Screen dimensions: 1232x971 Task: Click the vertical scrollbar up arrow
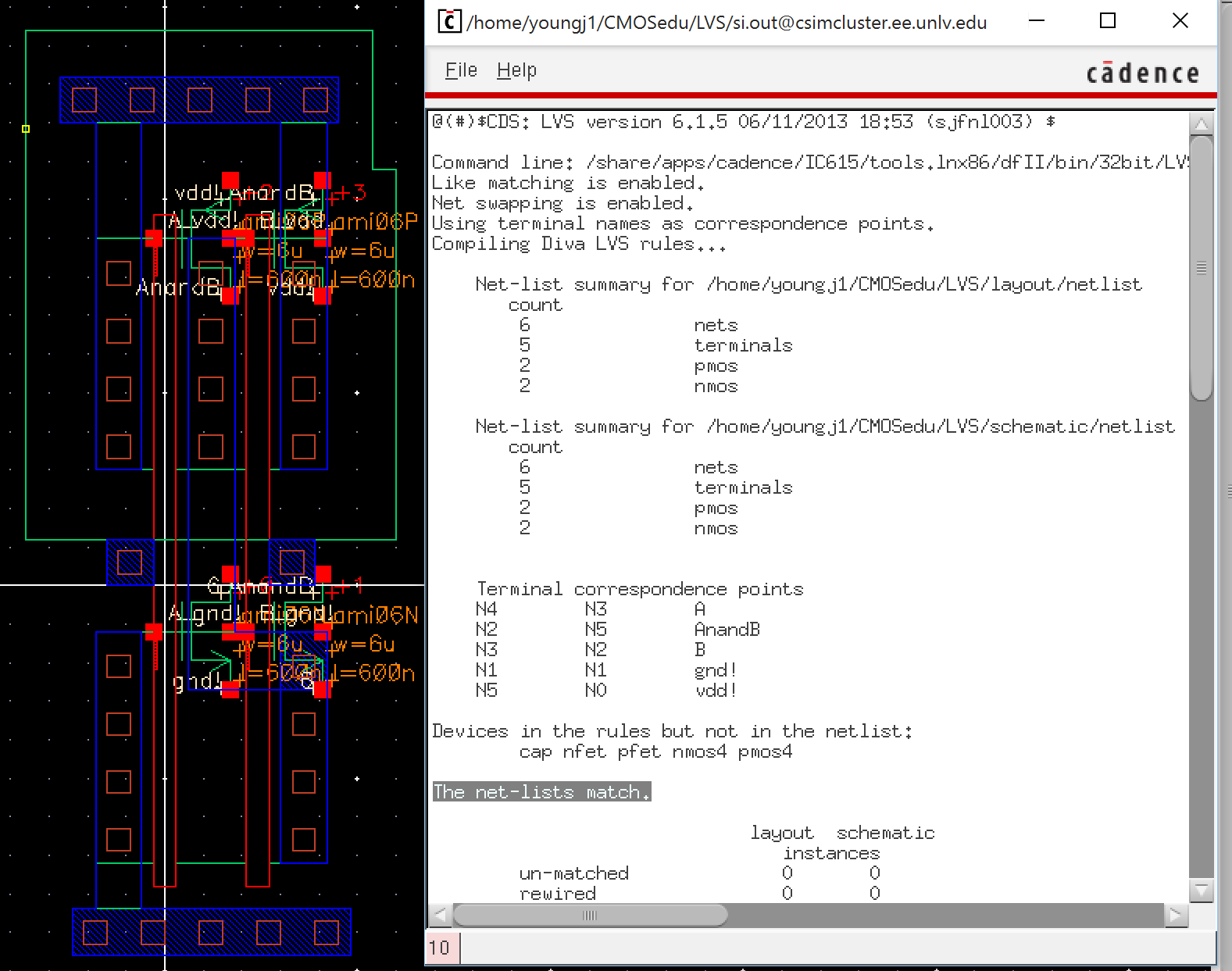coord(1201,124)
